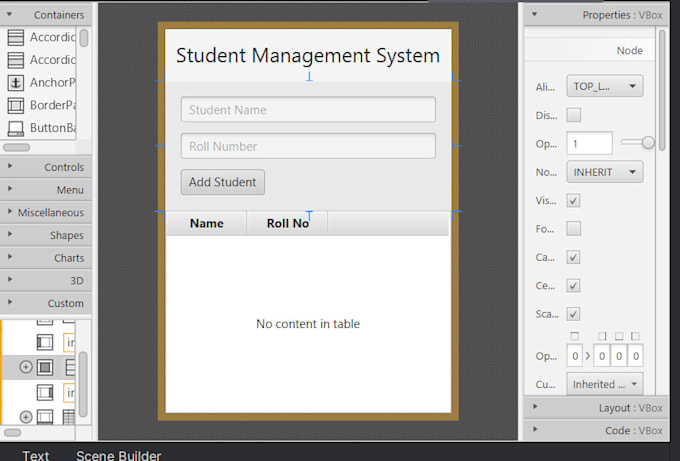Click the last inset field after the chevron
This screenshot has height=461, width=680.
(x=636, y=356)
